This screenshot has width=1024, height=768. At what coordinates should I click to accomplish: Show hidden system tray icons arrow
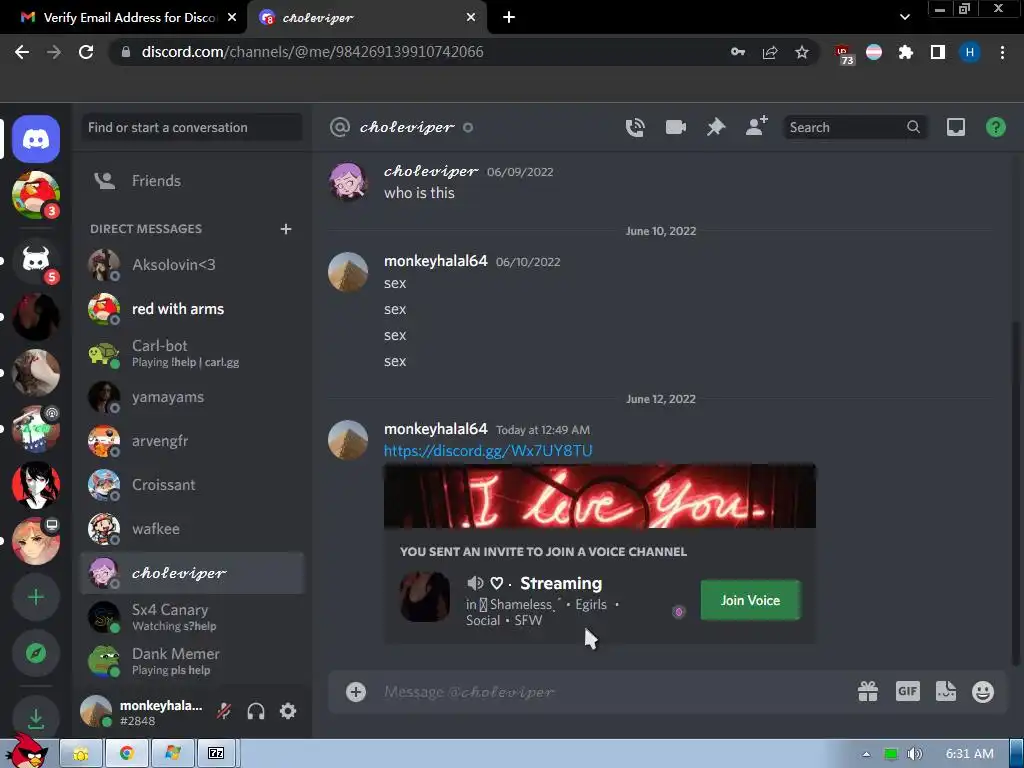coord(866,754)
